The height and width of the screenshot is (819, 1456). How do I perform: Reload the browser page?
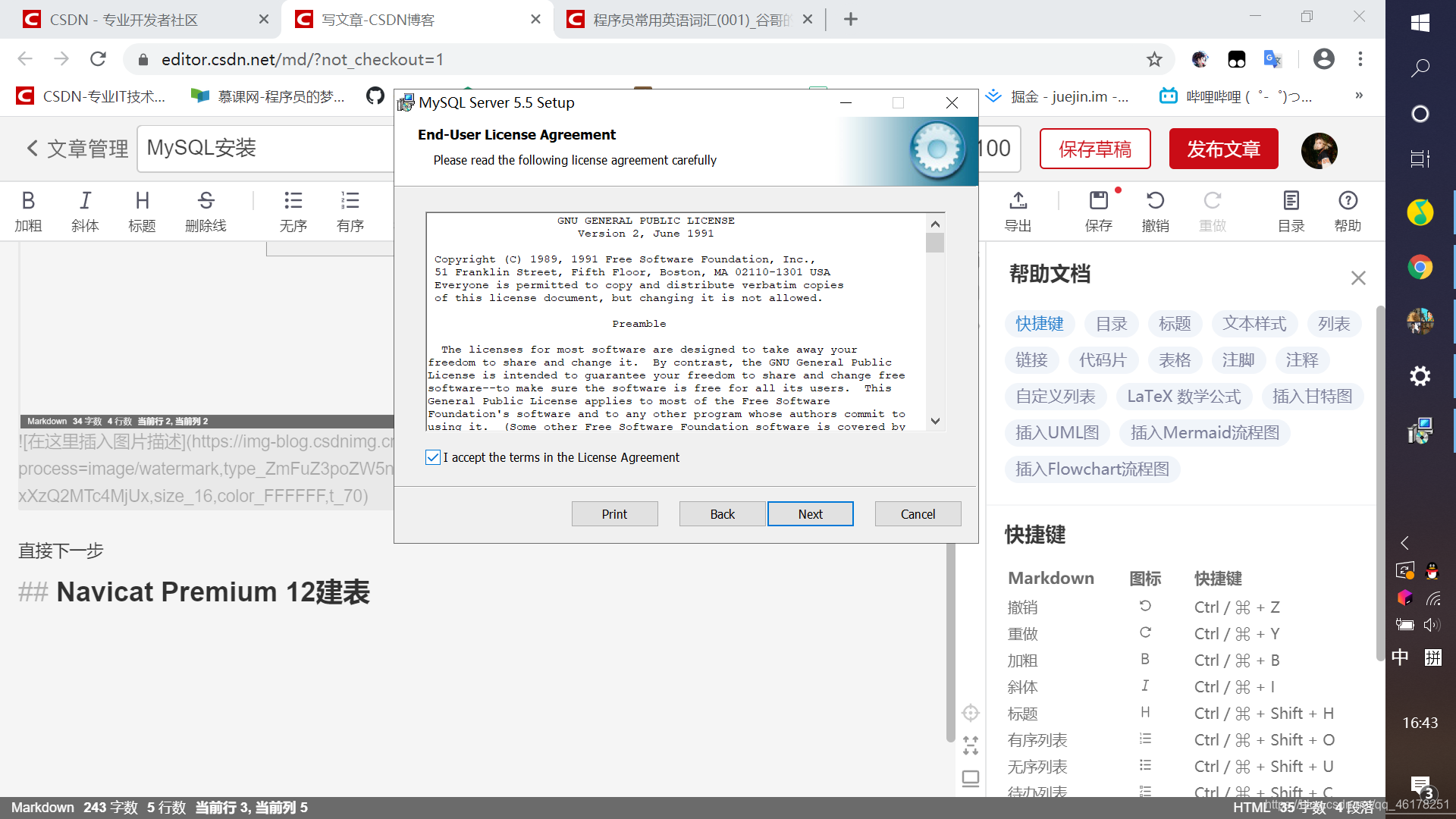98,59
